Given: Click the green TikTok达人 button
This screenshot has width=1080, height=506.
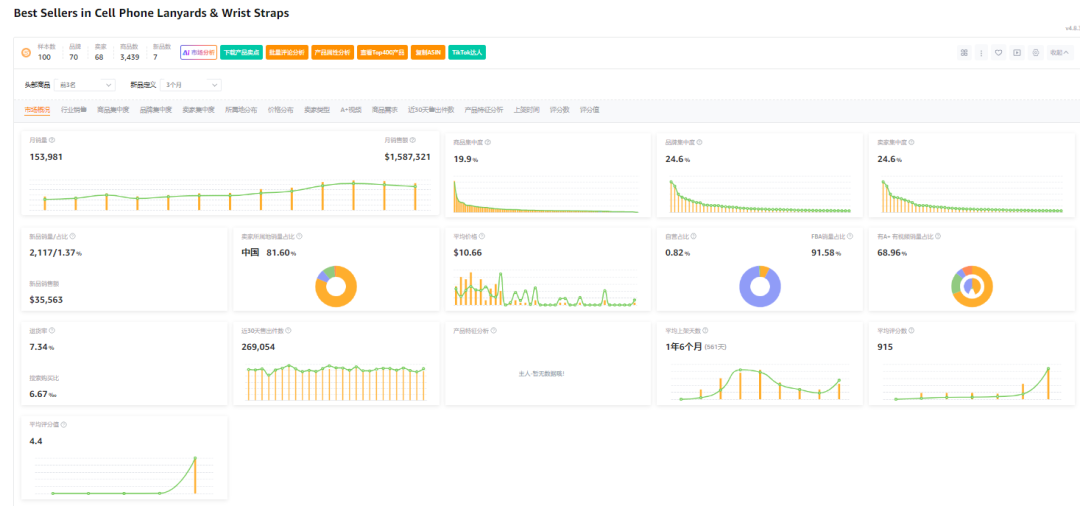Looking at the screenshot, I should tap(467, 52).
